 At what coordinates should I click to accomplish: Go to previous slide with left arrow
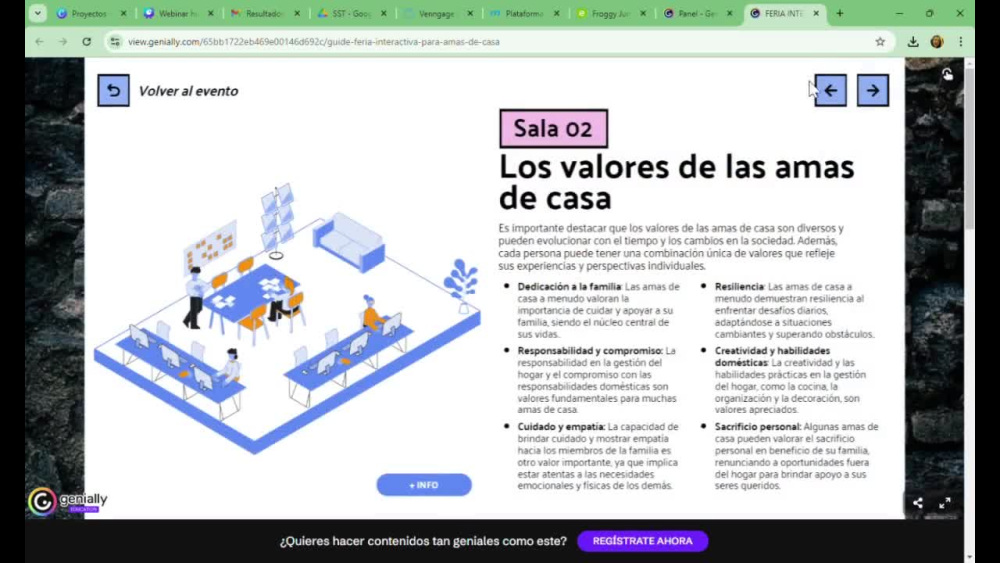(830, 91)
